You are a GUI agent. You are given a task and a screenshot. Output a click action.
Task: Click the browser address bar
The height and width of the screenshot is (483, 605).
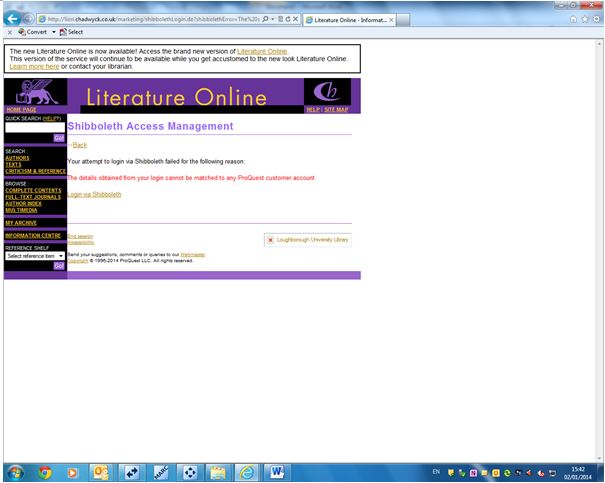pos(150,18)
